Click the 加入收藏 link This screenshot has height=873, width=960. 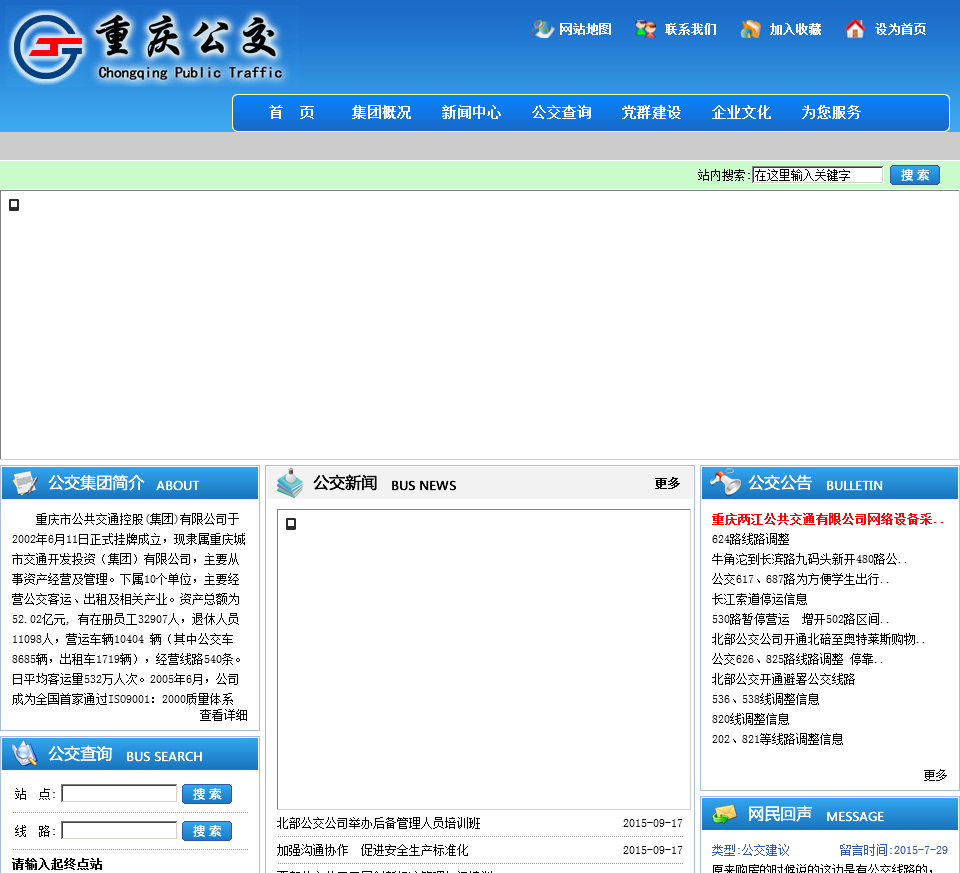795,29
